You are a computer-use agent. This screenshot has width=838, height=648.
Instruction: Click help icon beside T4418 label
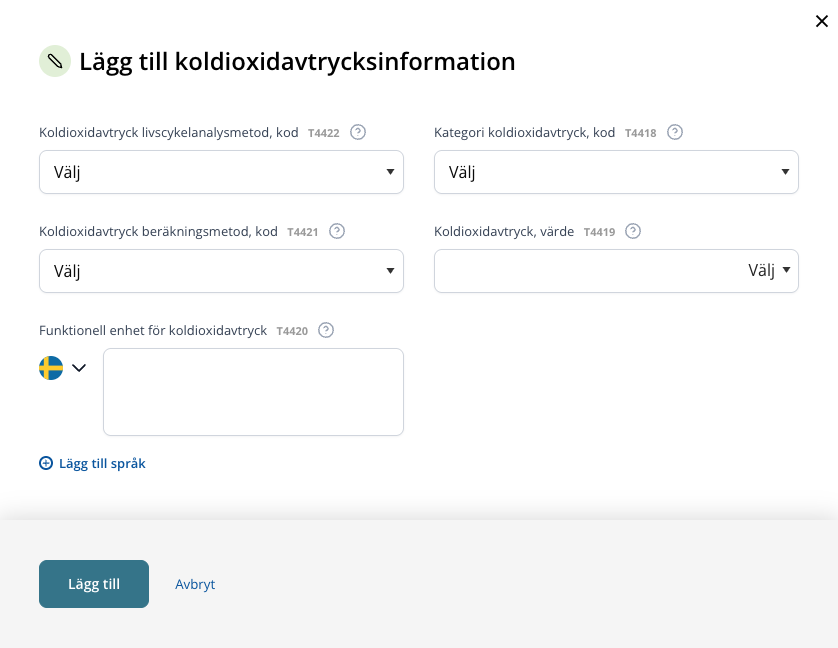point(674,132)
